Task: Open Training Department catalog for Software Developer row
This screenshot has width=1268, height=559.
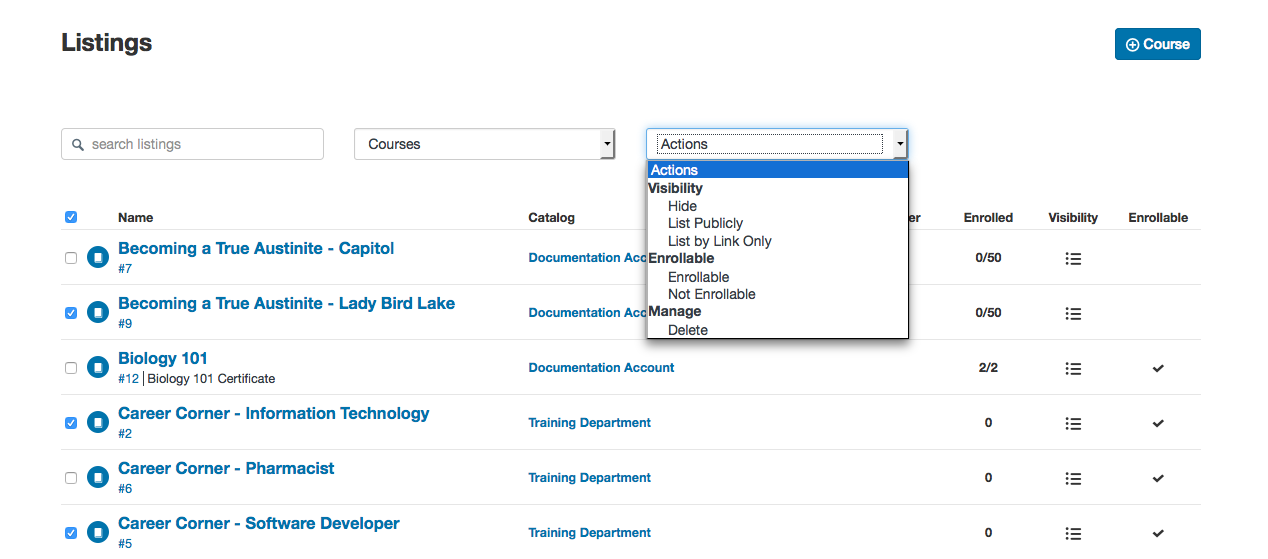Action: pyautogui.click(x=589, y=533)
